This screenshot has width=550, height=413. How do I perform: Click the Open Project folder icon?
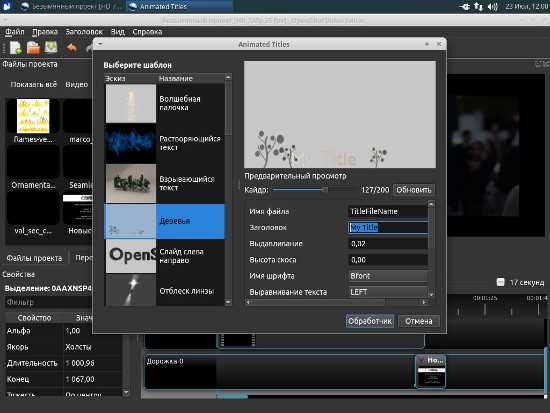point(34,48)
